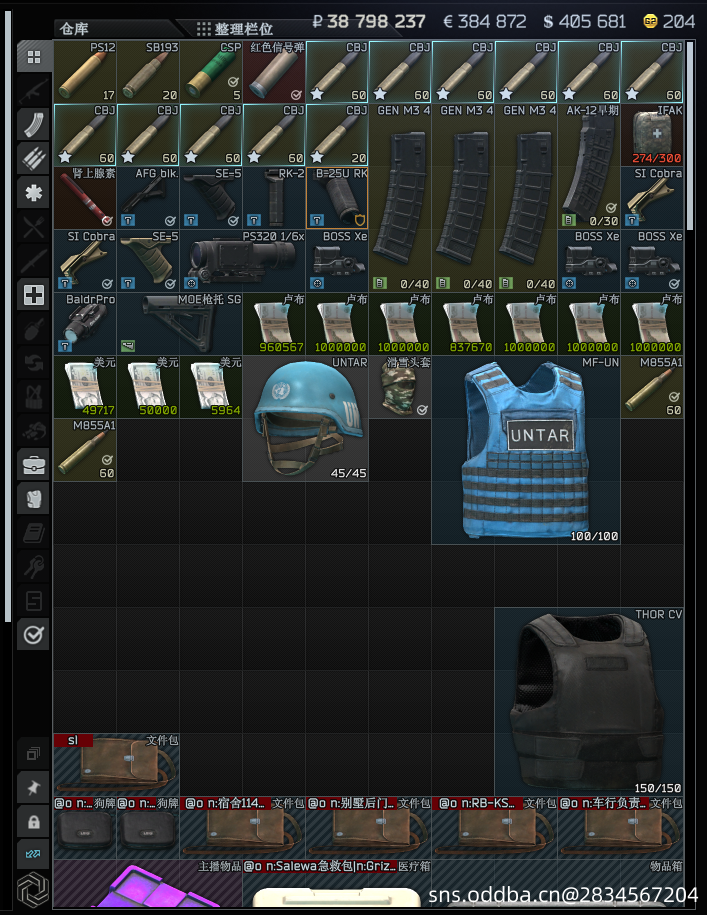Select the rouble stack of 960567

click(x=274, y=324)
